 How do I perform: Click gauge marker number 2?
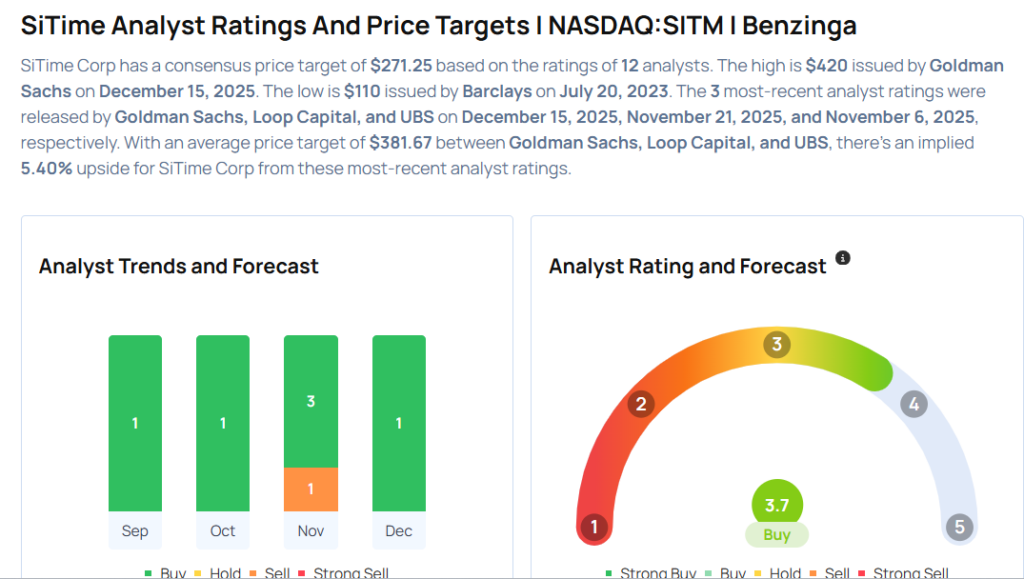pyautogui.click(x=640, y=404)
